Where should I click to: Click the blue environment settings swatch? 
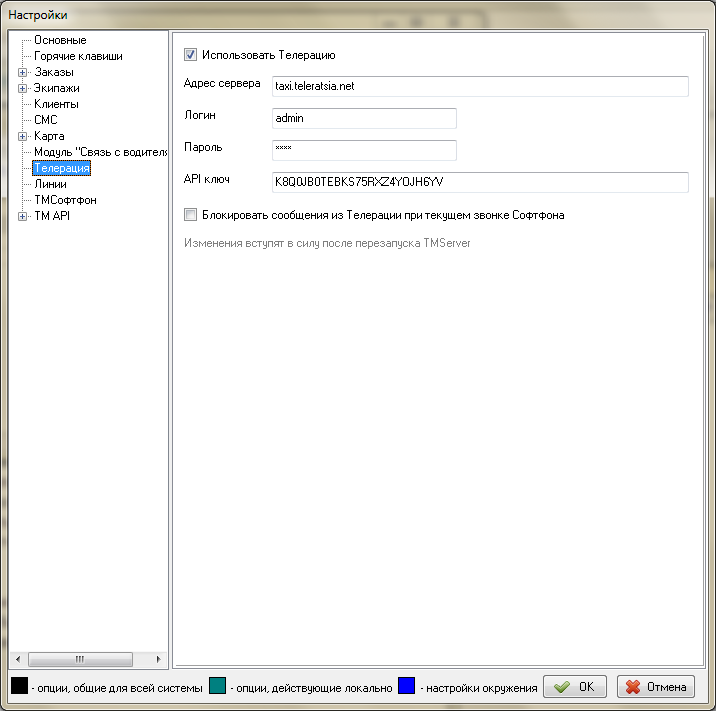(x=406, y=686)
